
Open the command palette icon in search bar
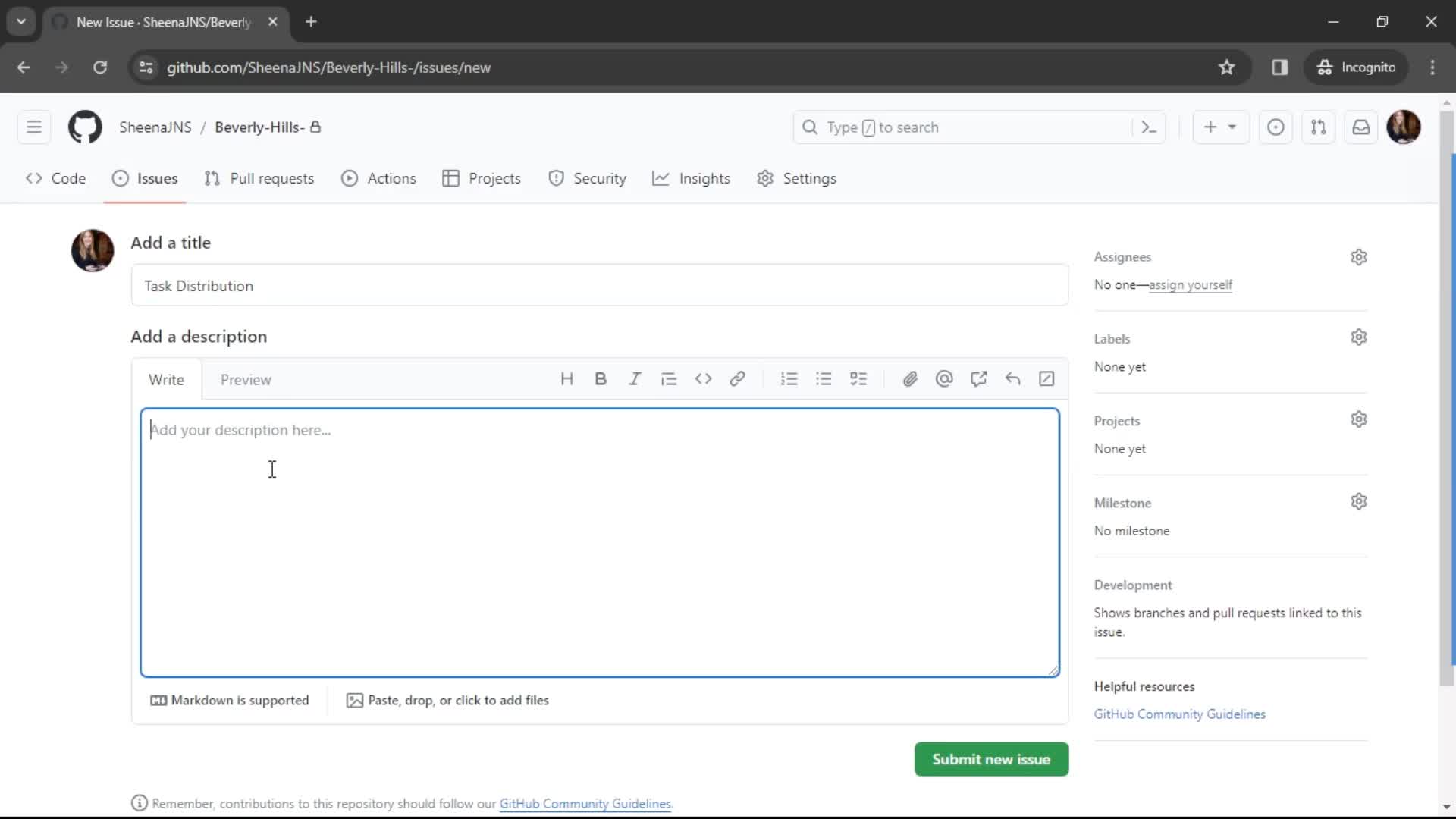[x=1149, y=127]
